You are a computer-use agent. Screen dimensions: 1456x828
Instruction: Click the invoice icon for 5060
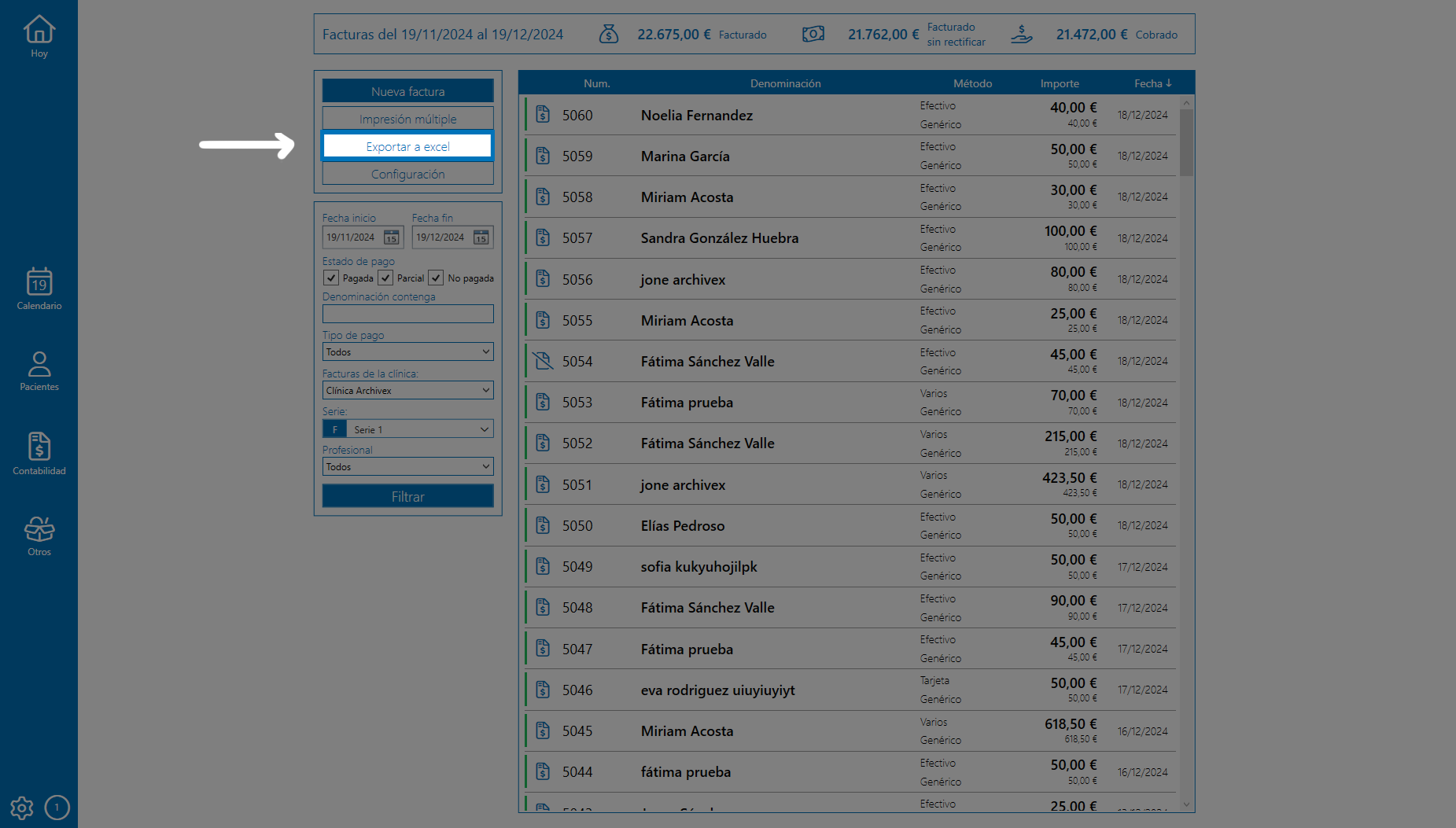[x=543, y=115]
